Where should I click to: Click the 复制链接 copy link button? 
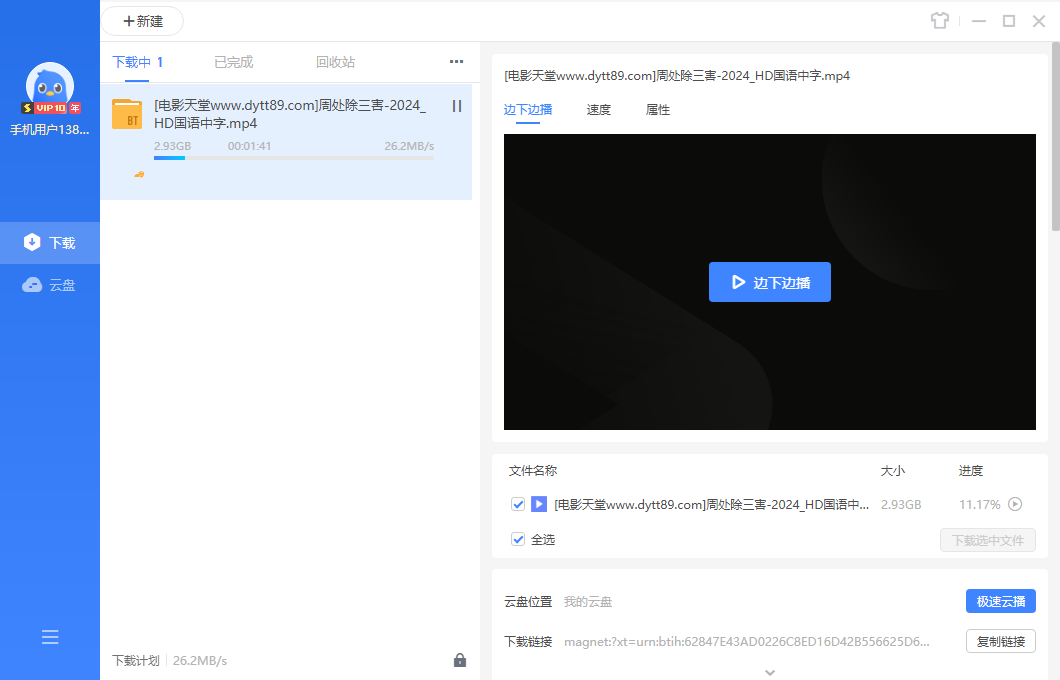(1000, 641)
